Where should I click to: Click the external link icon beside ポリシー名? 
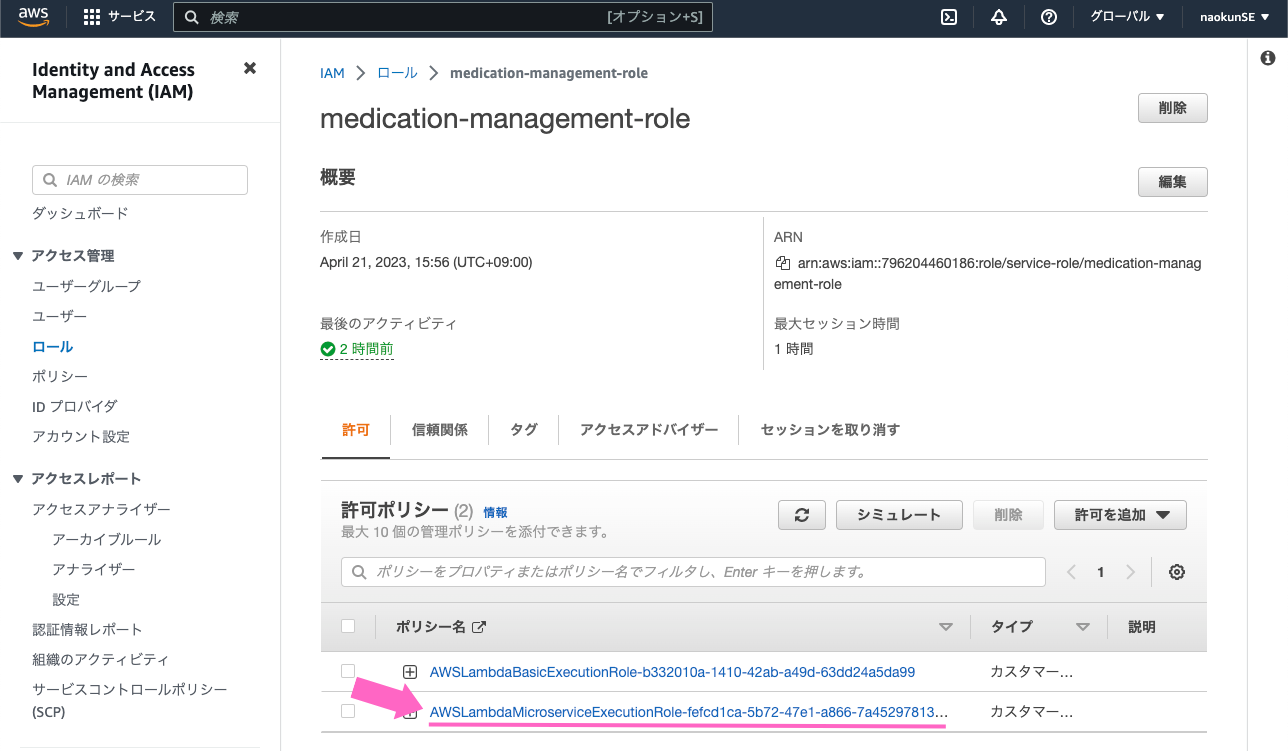click(479, 627)
